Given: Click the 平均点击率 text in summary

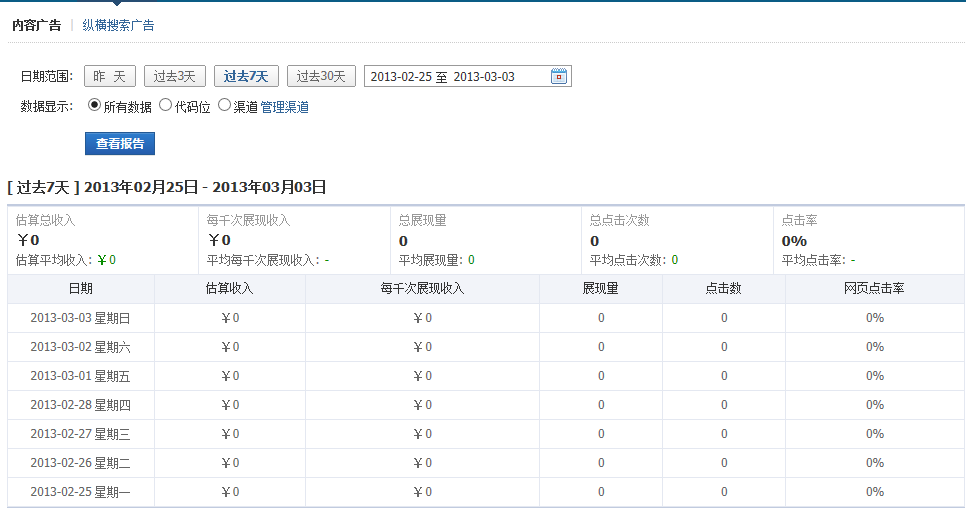Looking at the screenshot, I should pyautogui.click(x=818, y=260).
